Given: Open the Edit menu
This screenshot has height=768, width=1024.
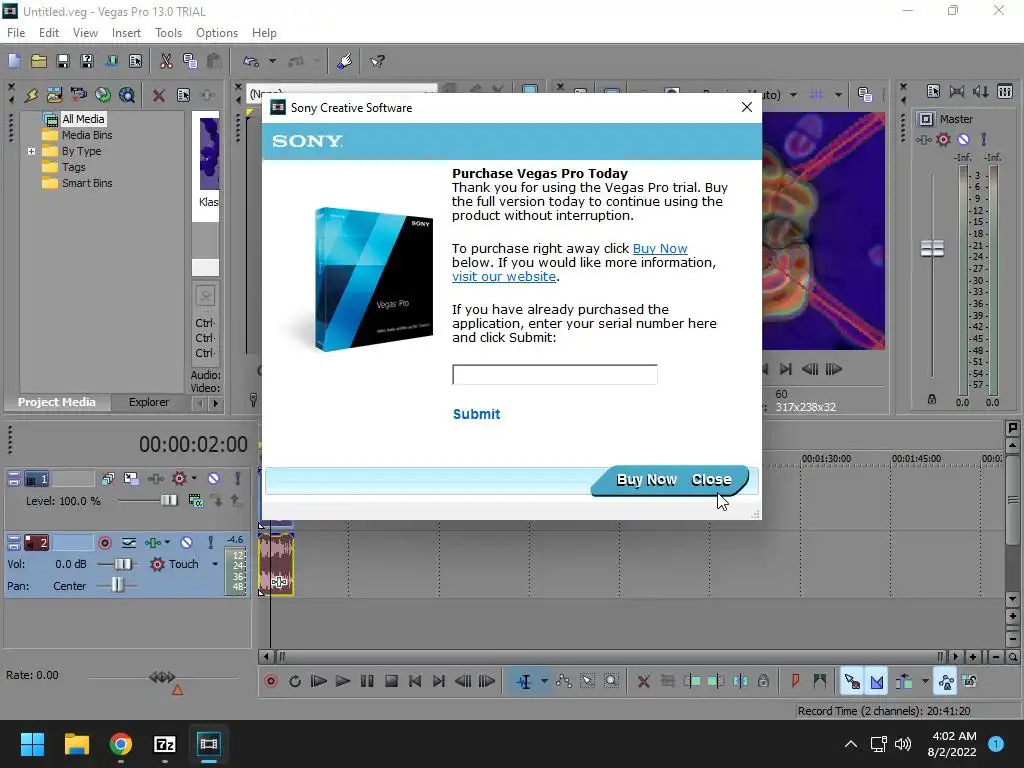Looking at the screenshot, I should point(49,33).
